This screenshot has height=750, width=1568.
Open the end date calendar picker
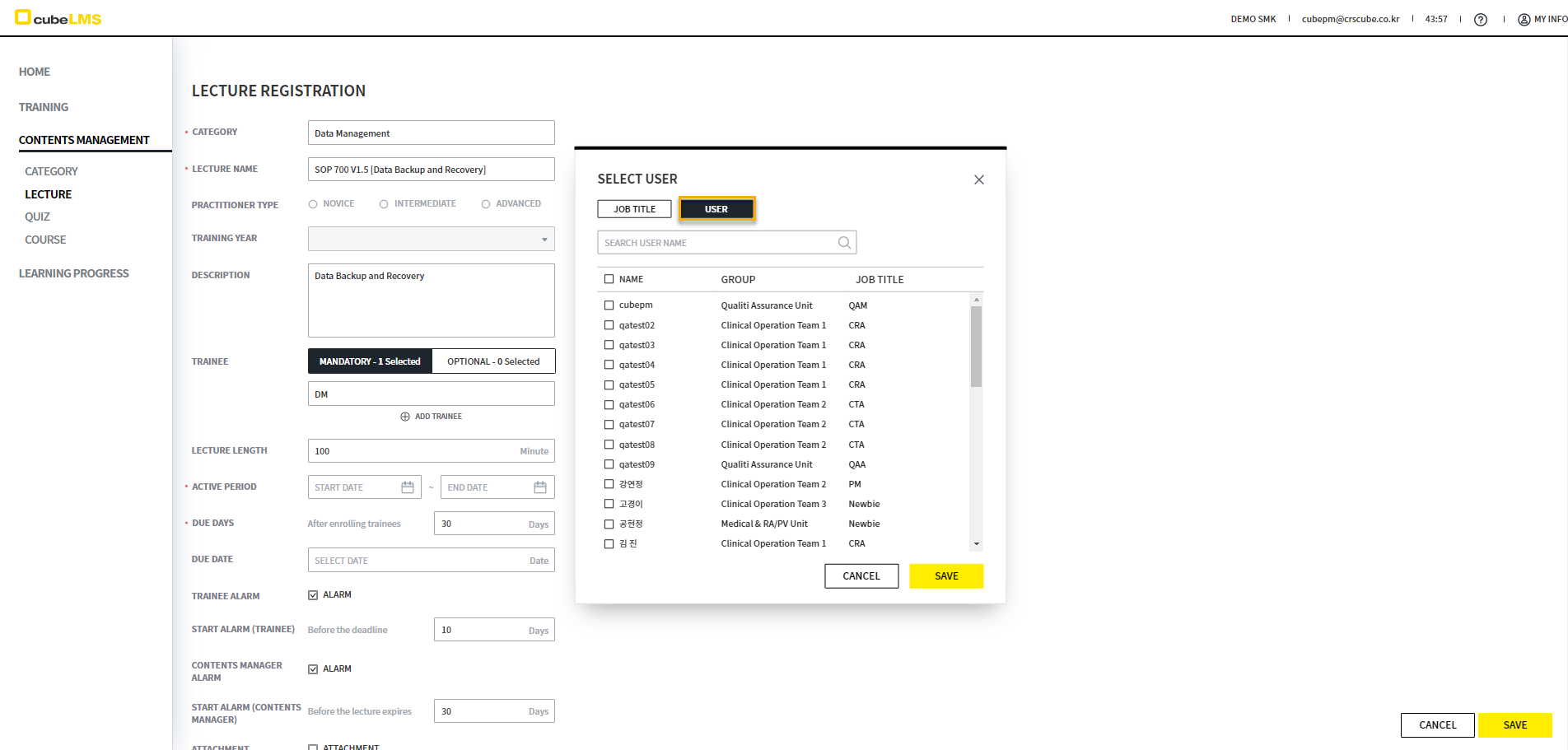[x=540, y=487]
